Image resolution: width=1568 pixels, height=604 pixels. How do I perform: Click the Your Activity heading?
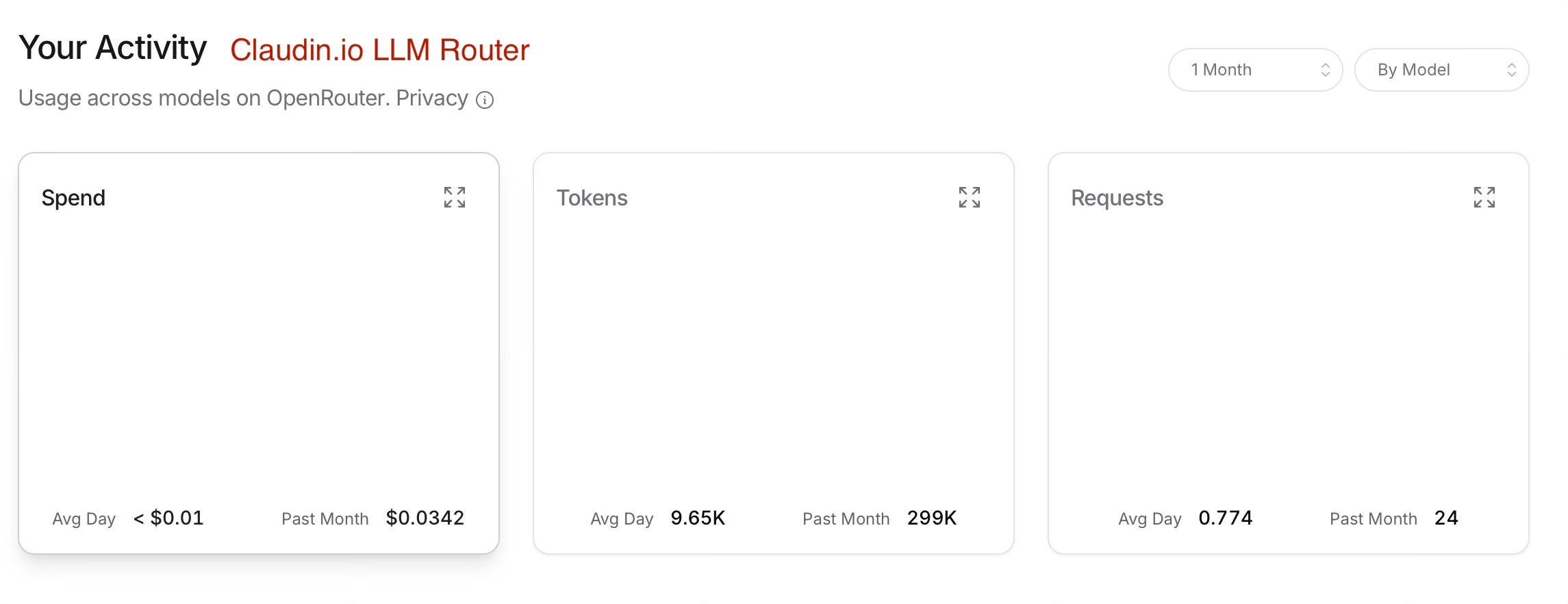pos(112,48)
